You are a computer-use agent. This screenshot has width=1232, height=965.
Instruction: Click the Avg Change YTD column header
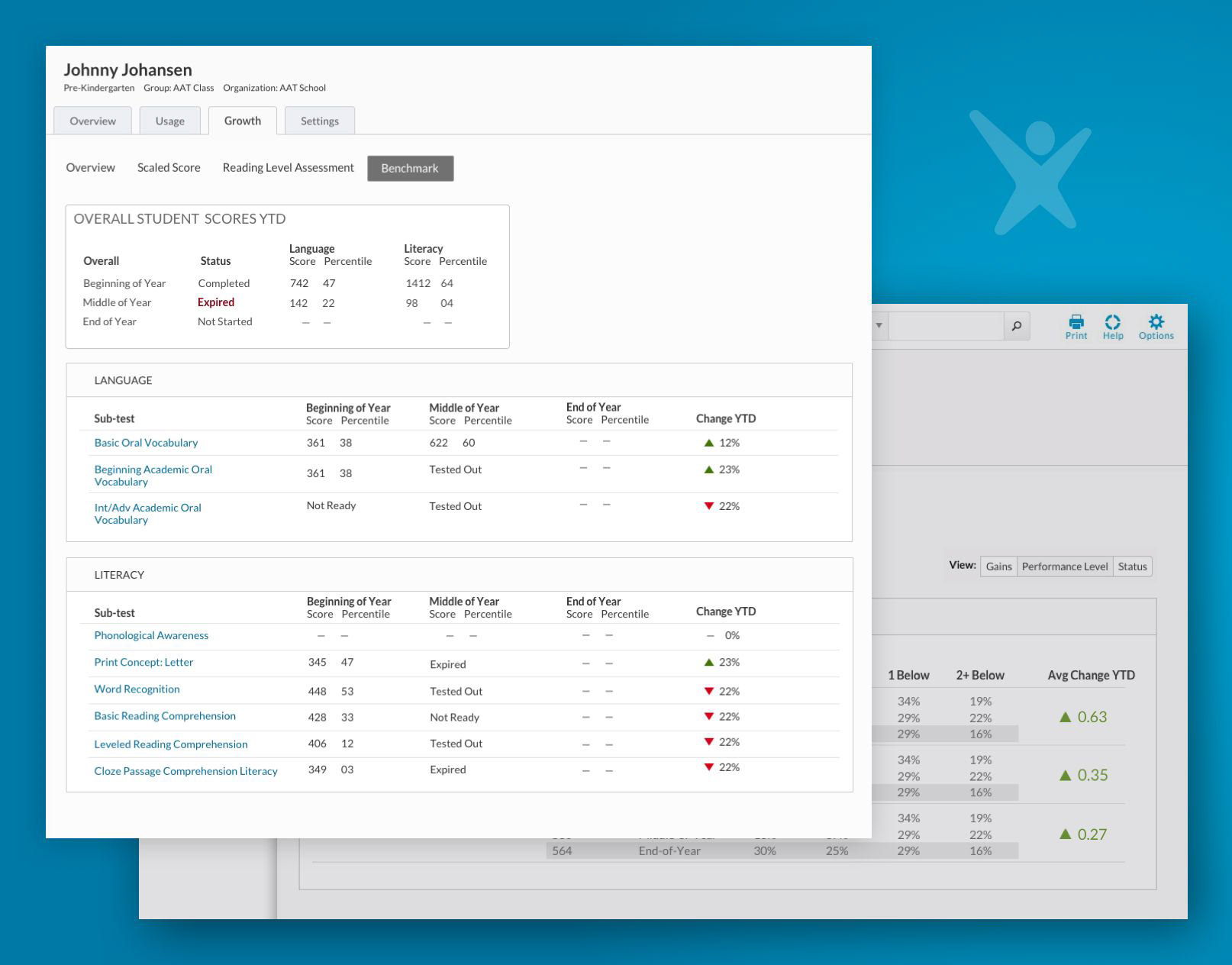(x=1091, y=675)
